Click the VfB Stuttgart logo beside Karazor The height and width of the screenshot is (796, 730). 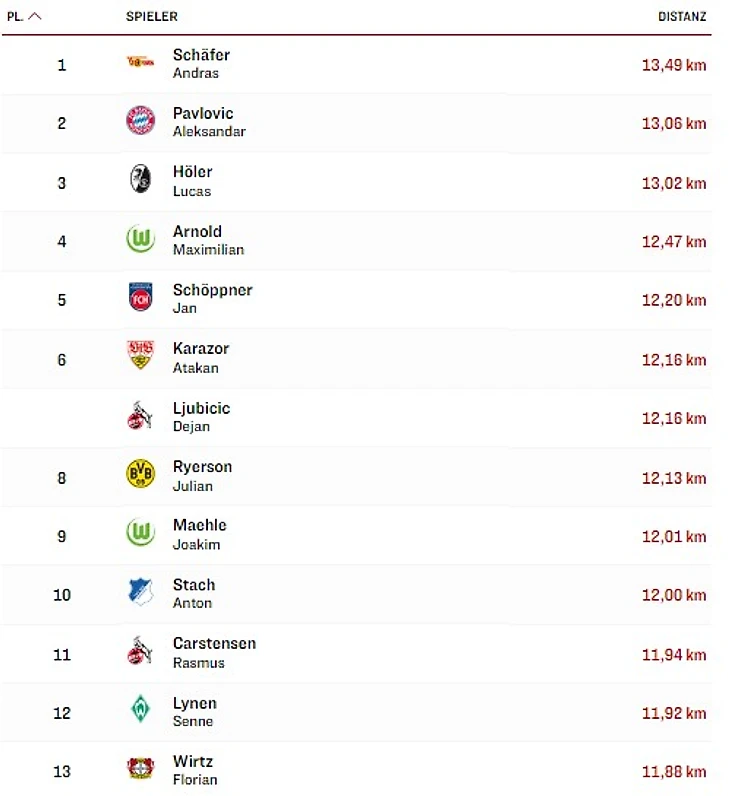(x=140, y=357)
